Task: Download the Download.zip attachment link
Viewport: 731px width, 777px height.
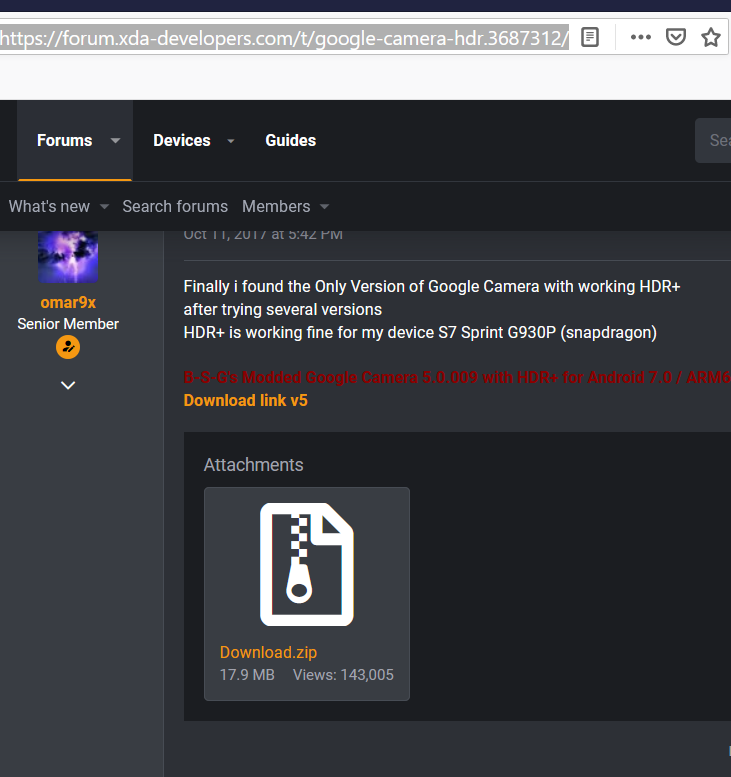Action: point(268,652)
